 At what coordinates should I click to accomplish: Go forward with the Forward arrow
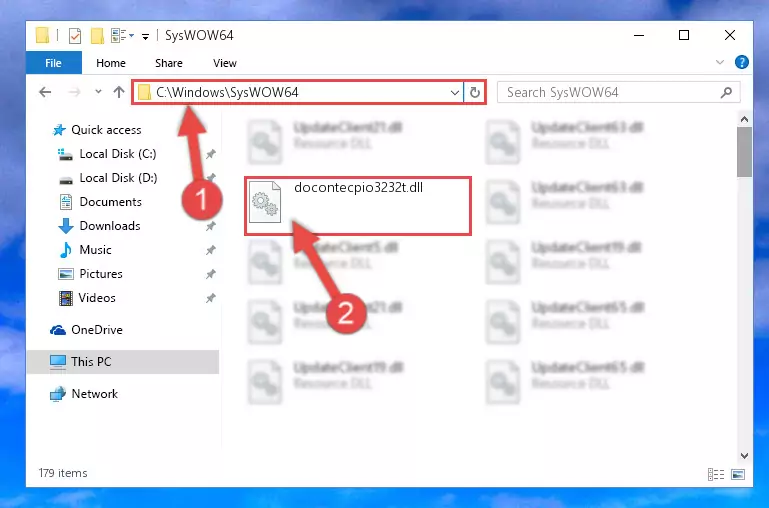coord(74,92)
